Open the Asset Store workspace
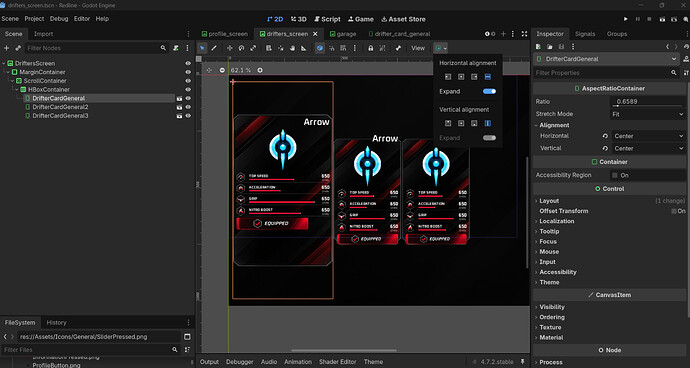This screenshot has width=690, height=368. tap(403, 19)
